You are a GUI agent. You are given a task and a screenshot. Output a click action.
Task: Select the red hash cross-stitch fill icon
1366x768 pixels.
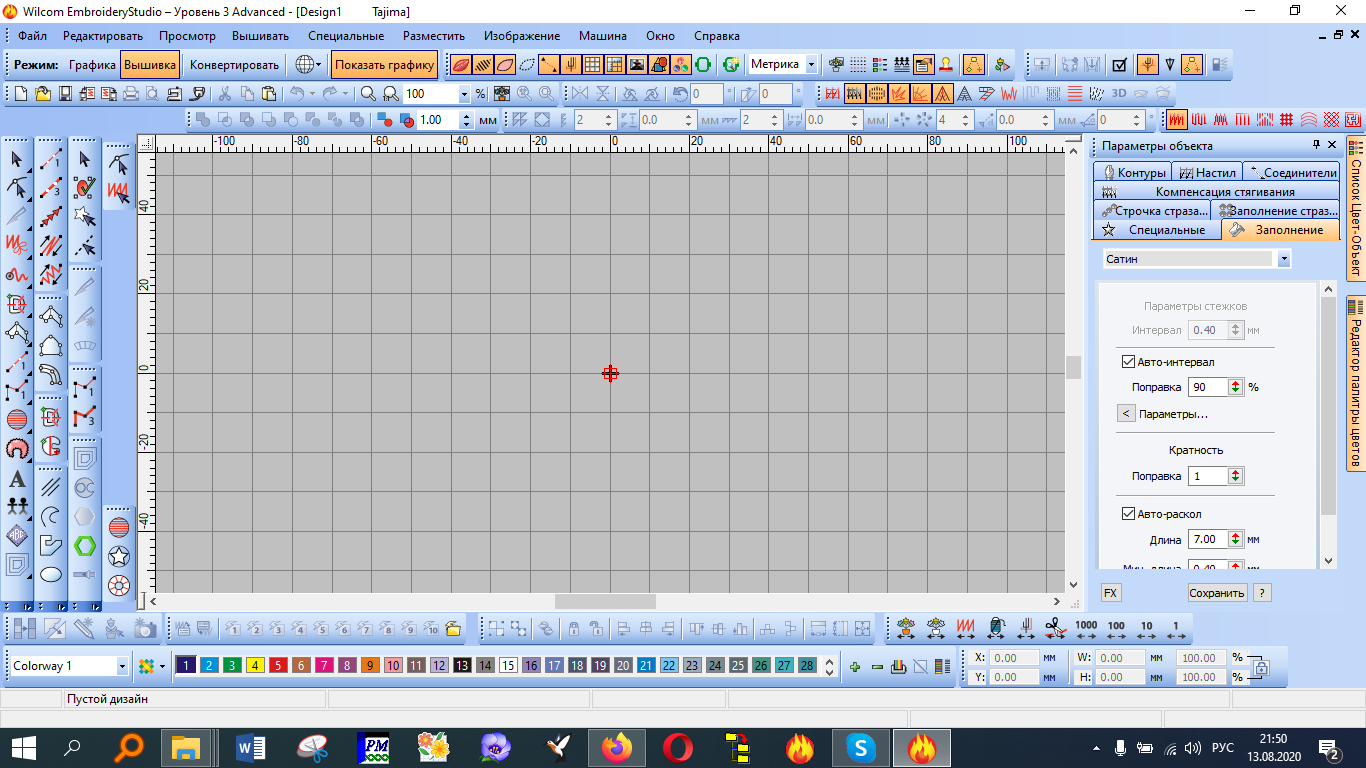1288,119
